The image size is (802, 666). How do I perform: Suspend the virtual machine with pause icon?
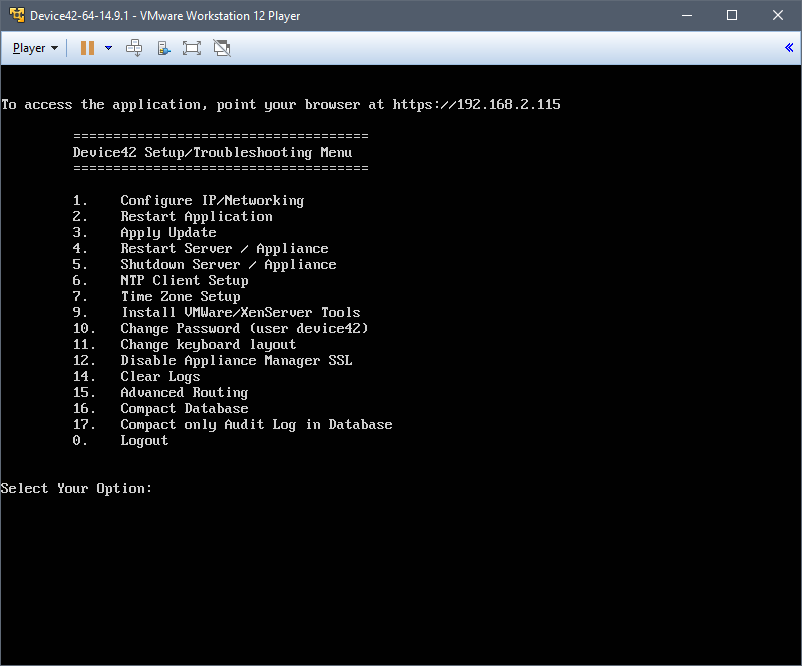[x=88, y=47]
